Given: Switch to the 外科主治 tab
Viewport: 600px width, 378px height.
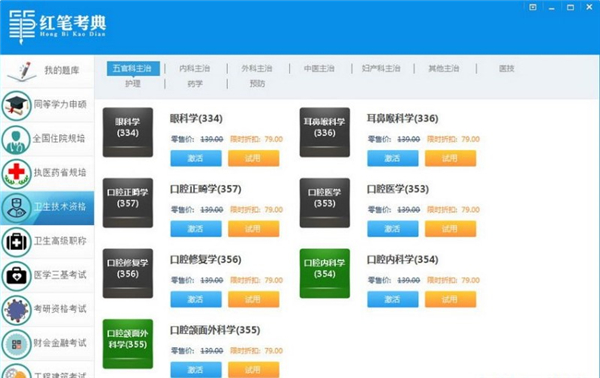Looking at the screenshot, I should (x=257, y=68).
